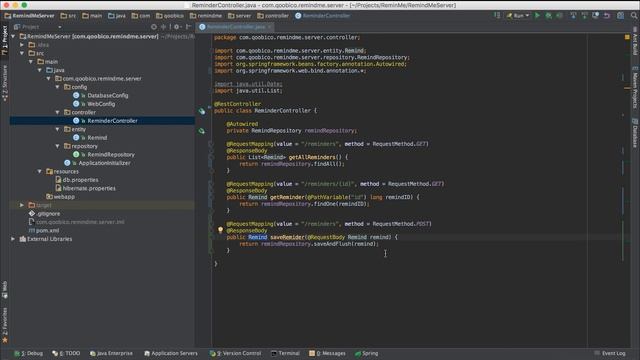Click the VCS update project icon
The image size is (640, 360).
pos(573,16)
